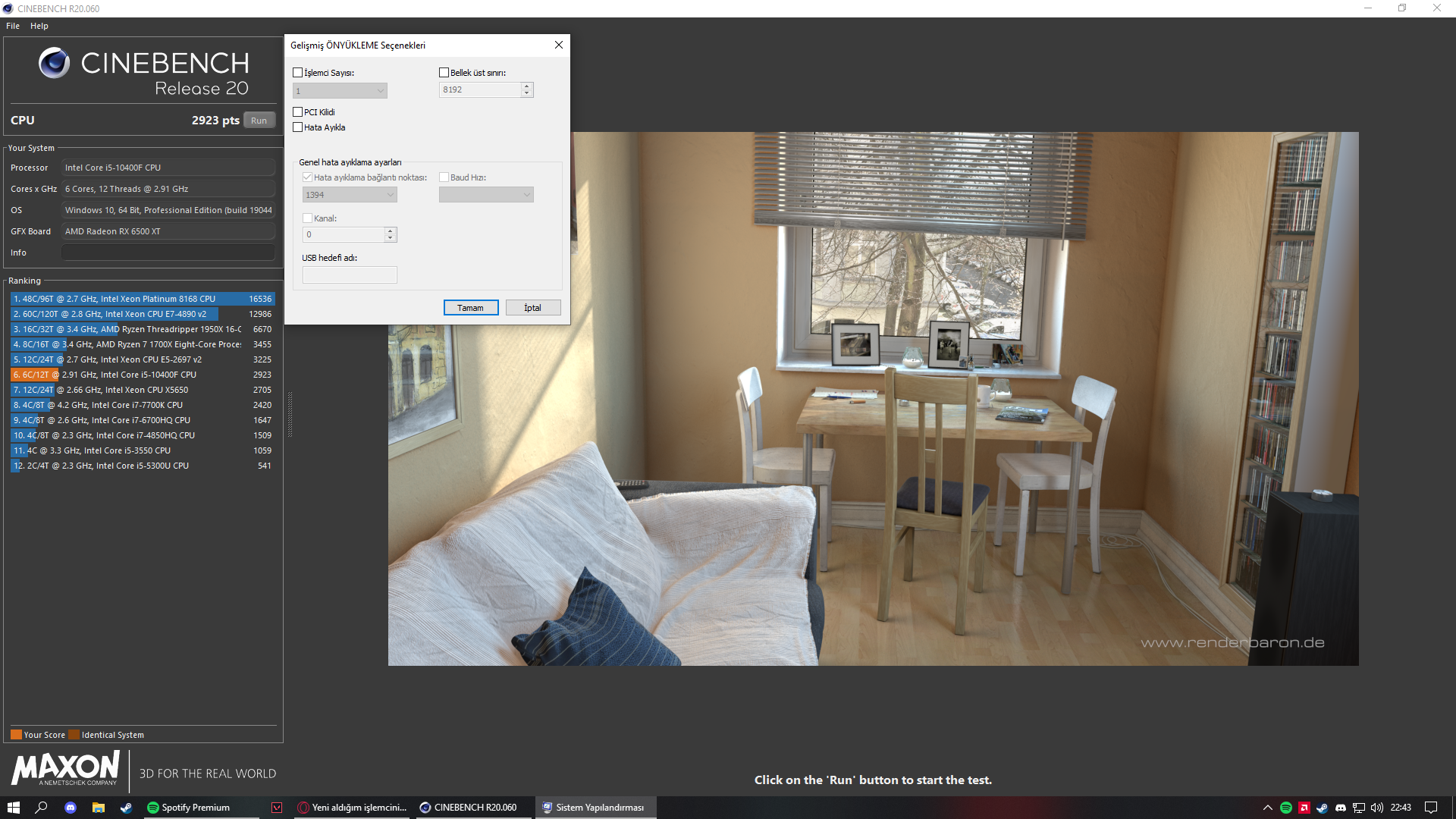Open the volume tray icon

pos(1377,808)
